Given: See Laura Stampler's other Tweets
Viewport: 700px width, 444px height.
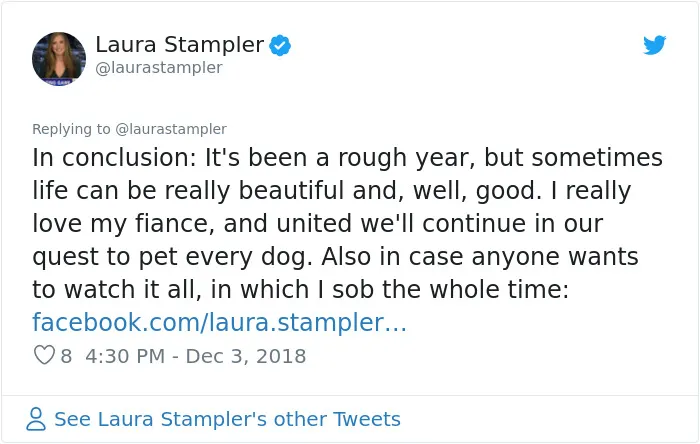Looking at the screenshot, I should pos(227,419).
